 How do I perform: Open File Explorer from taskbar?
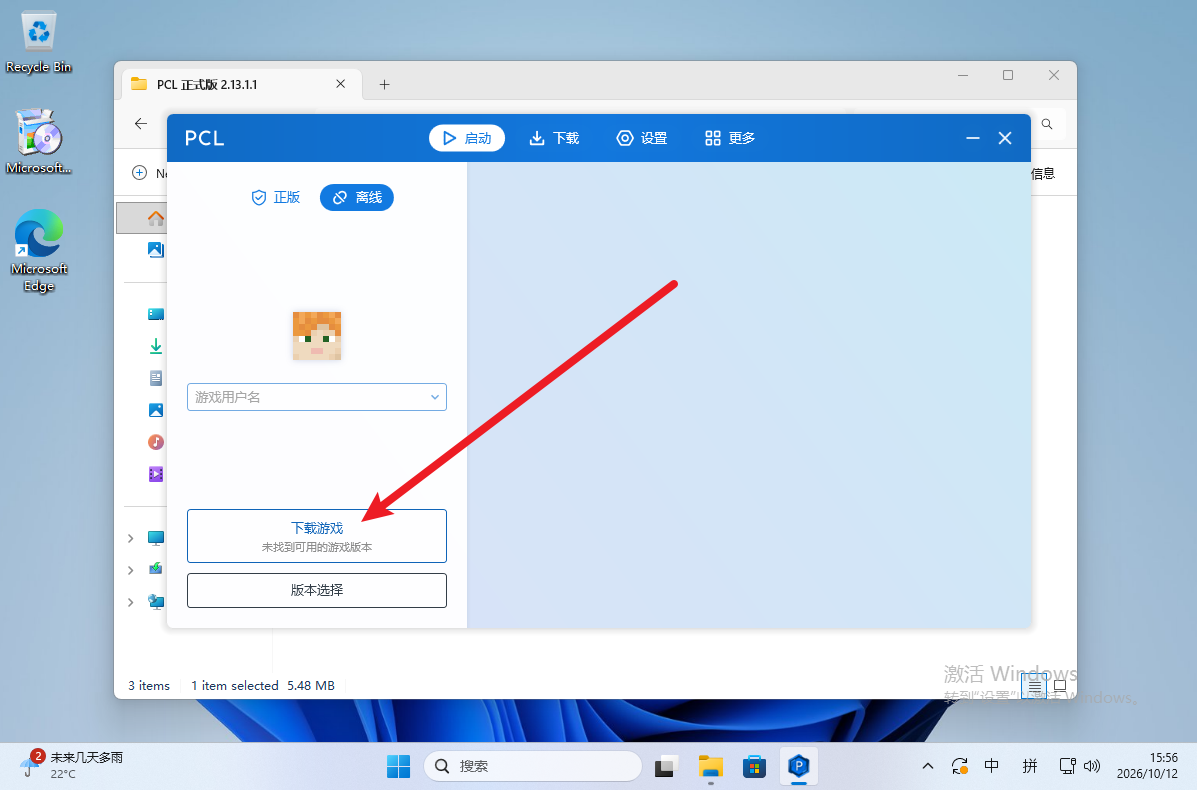(x=711, y=766)
